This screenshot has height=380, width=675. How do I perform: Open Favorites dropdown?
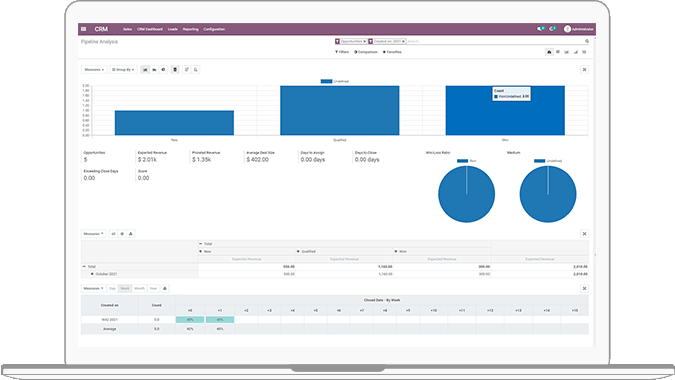tap(392, 52)
